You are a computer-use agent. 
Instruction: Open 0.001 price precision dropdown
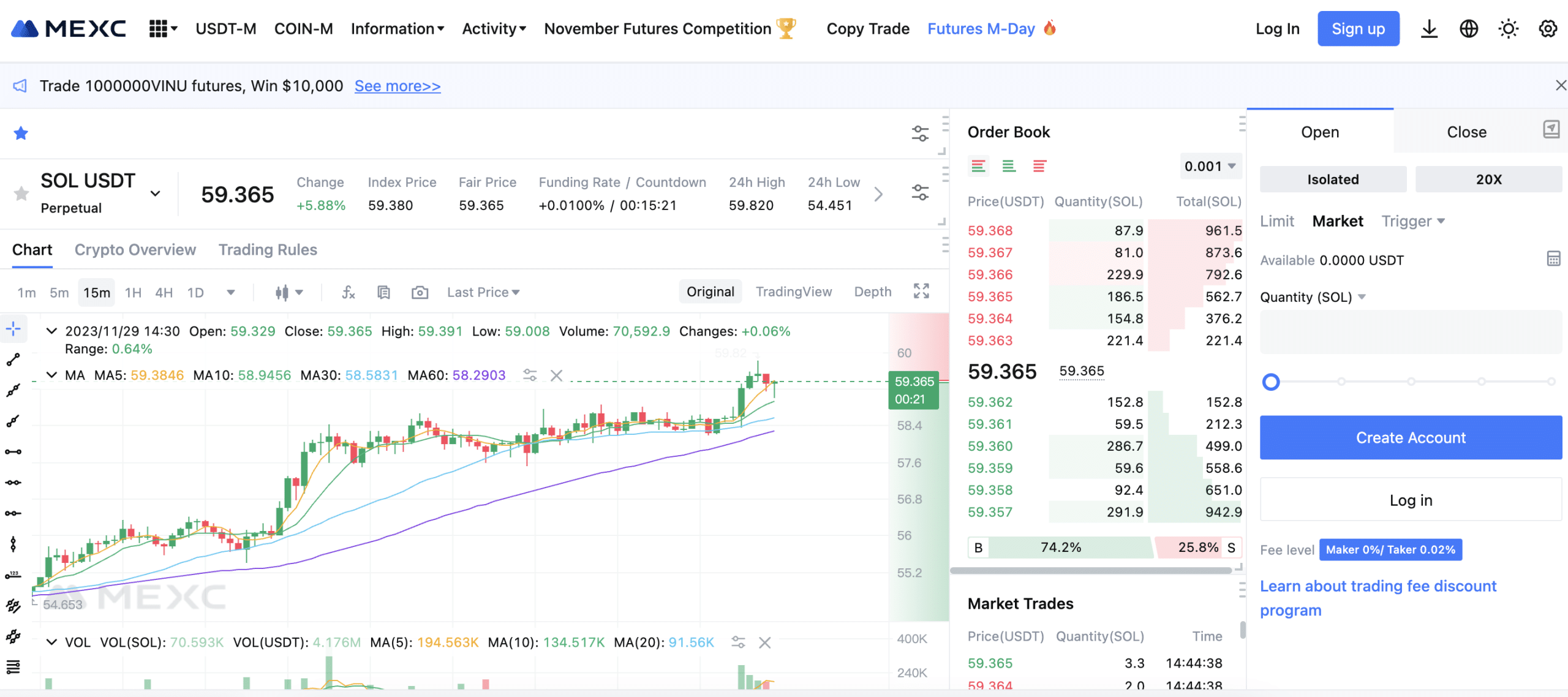pyautogui.click(x=1210, y=166)
